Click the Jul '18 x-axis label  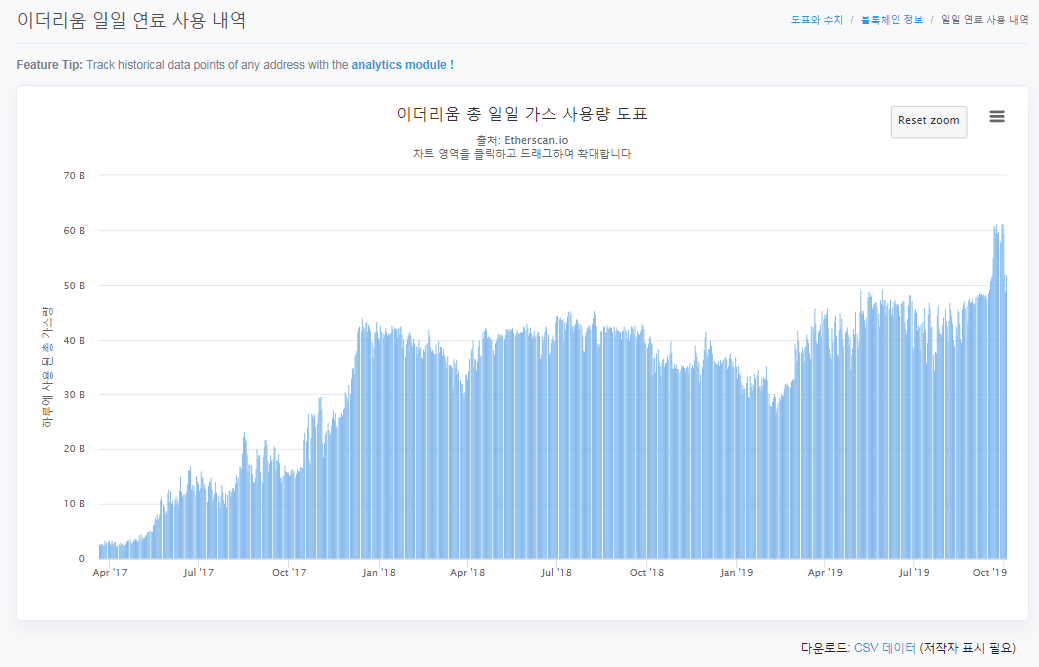click(x=556, y=573)
